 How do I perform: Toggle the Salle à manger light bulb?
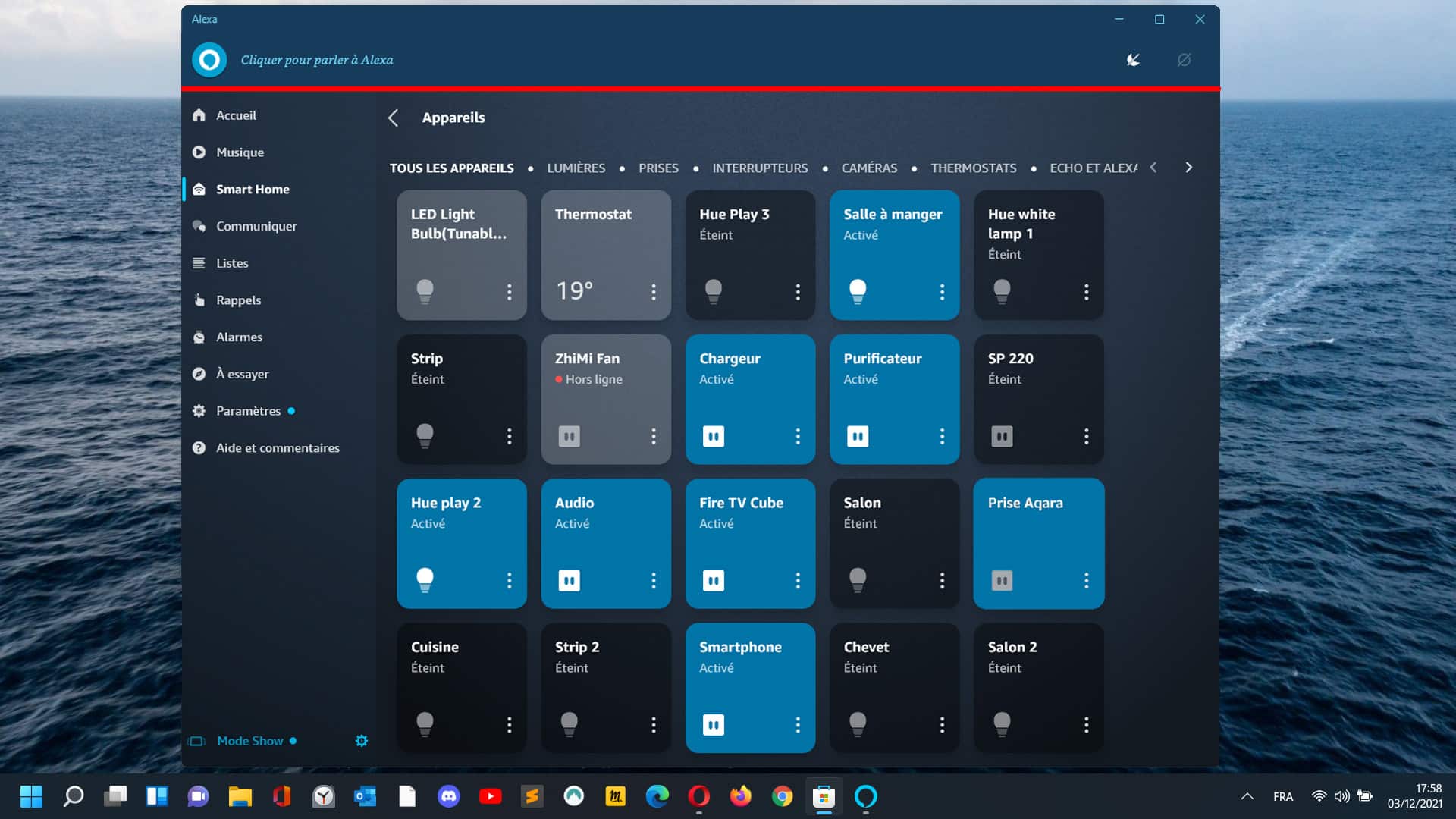858,290
